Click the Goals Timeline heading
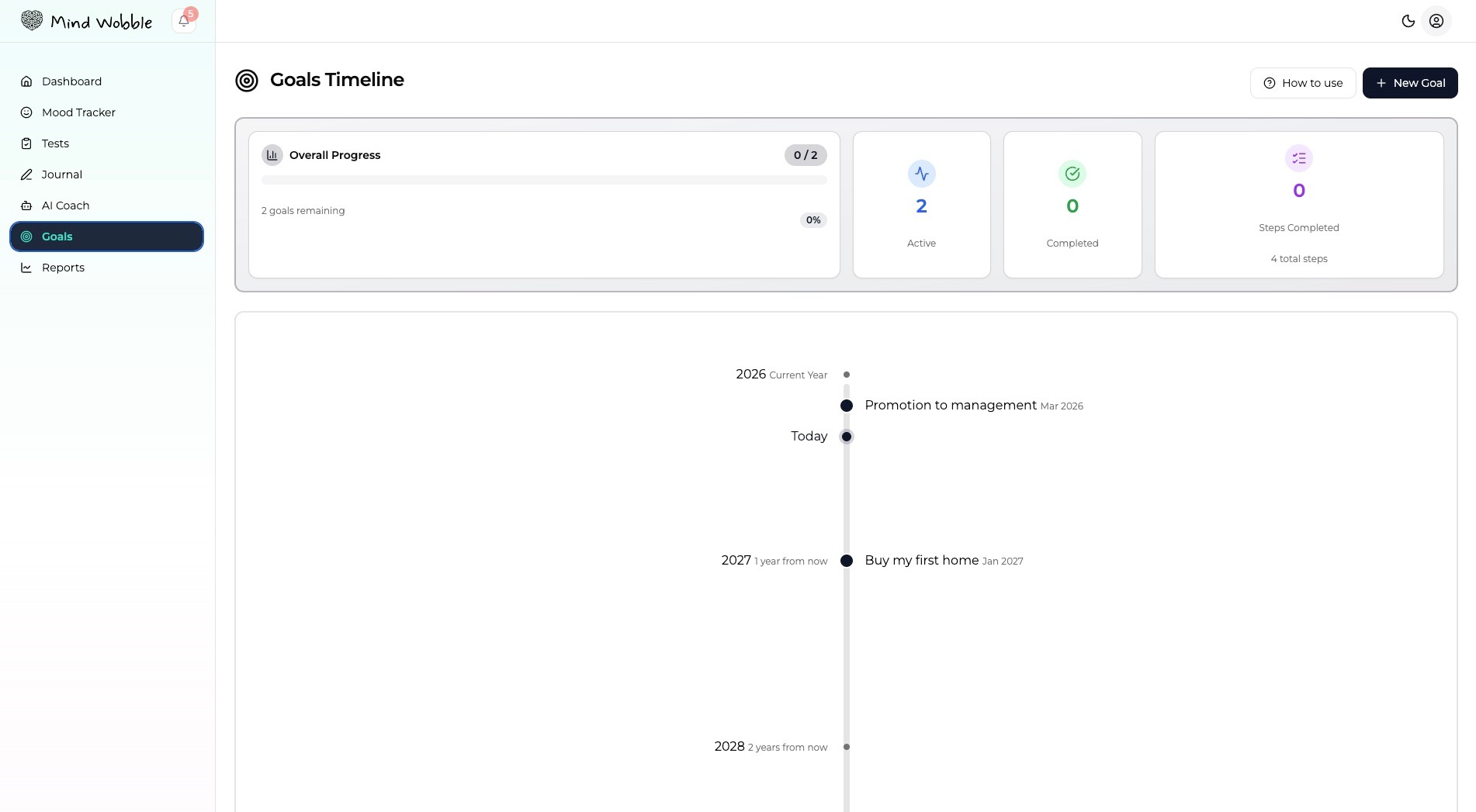Screen dimensions: 1476x812 tap(337, 80)
